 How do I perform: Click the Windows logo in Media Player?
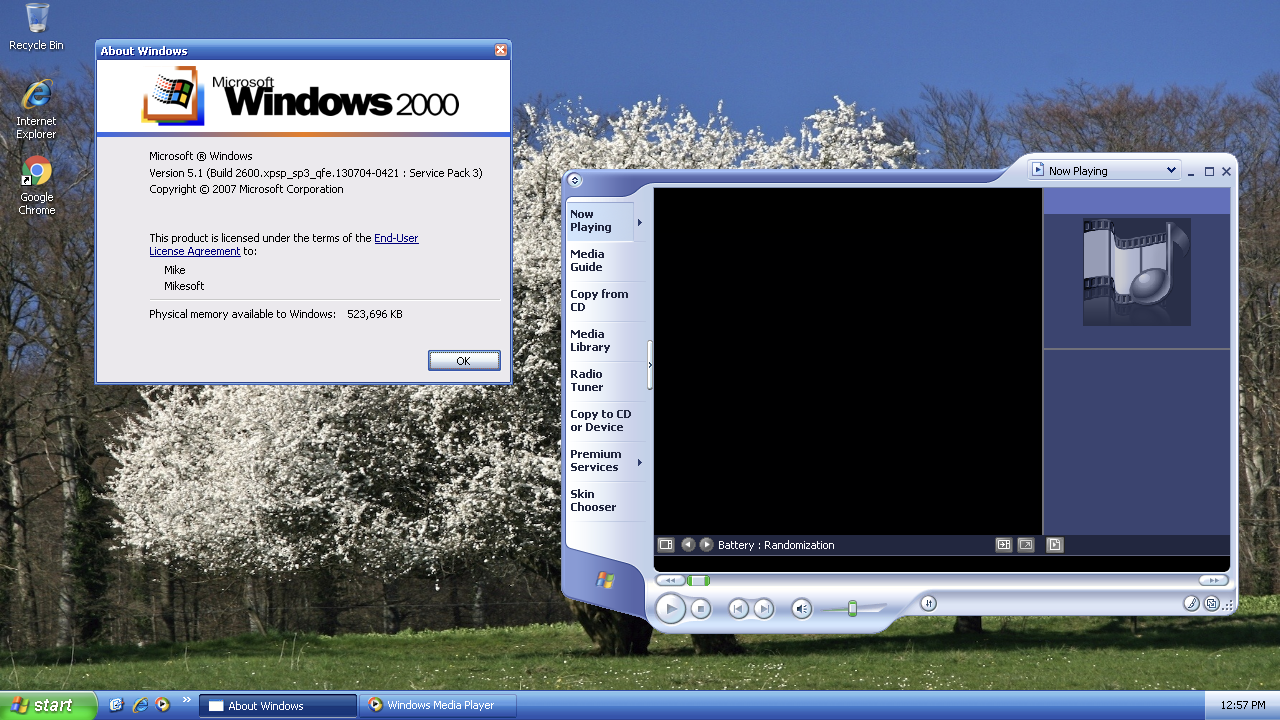pyautogui.click(x=605, y=580)
